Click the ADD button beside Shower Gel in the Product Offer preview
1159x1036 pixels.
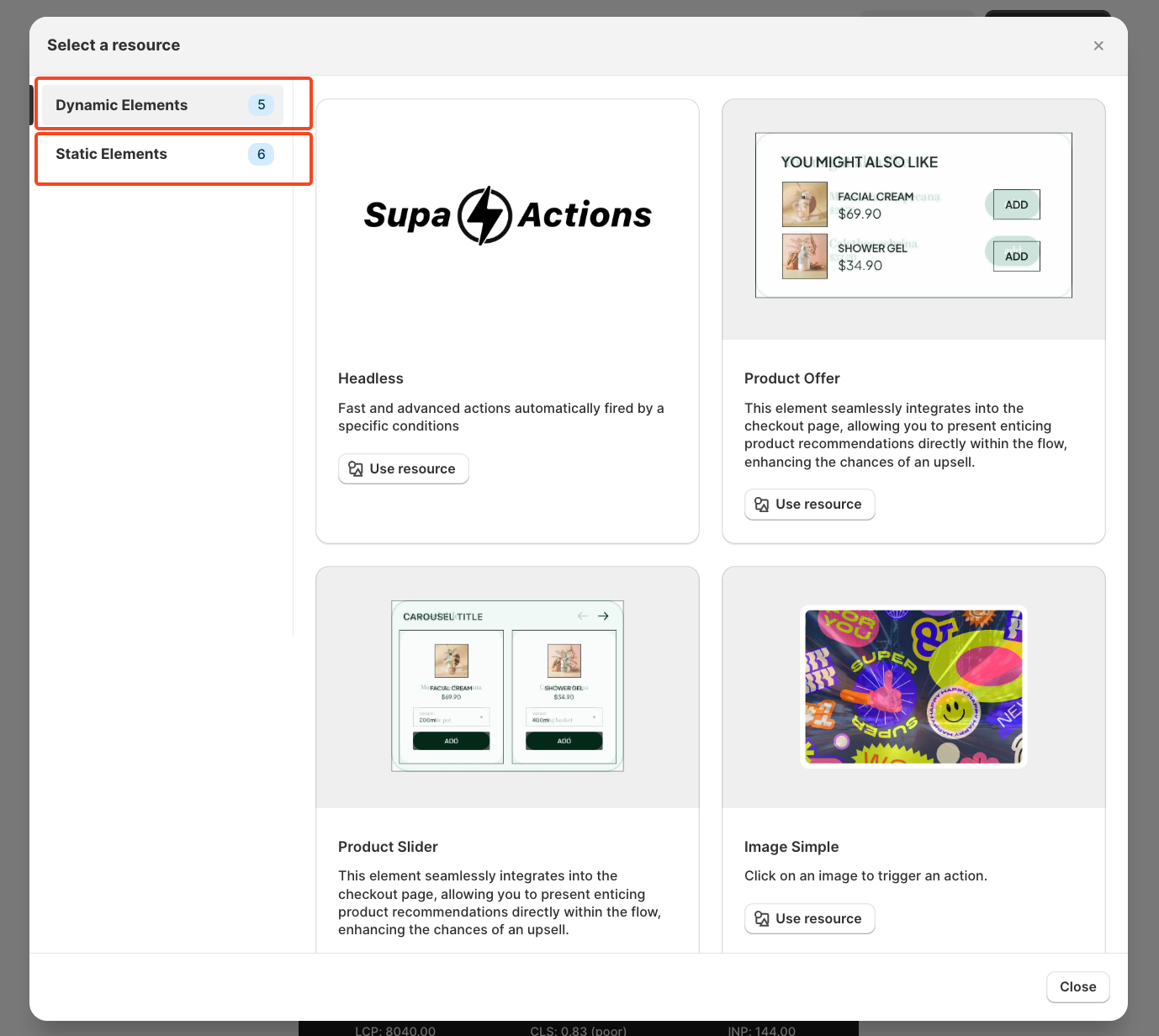pyautogui.click(x=1016, y=256)
